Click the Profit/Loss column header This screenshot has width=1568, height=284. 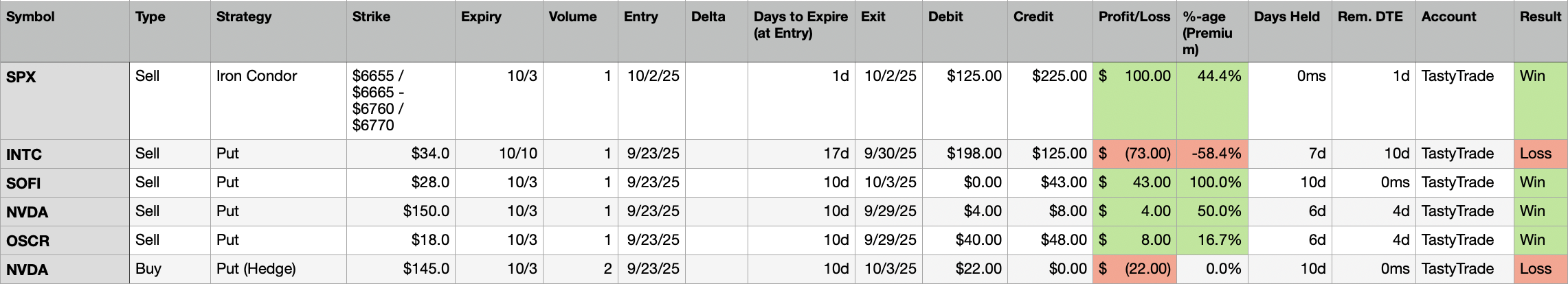(1134, 17)
